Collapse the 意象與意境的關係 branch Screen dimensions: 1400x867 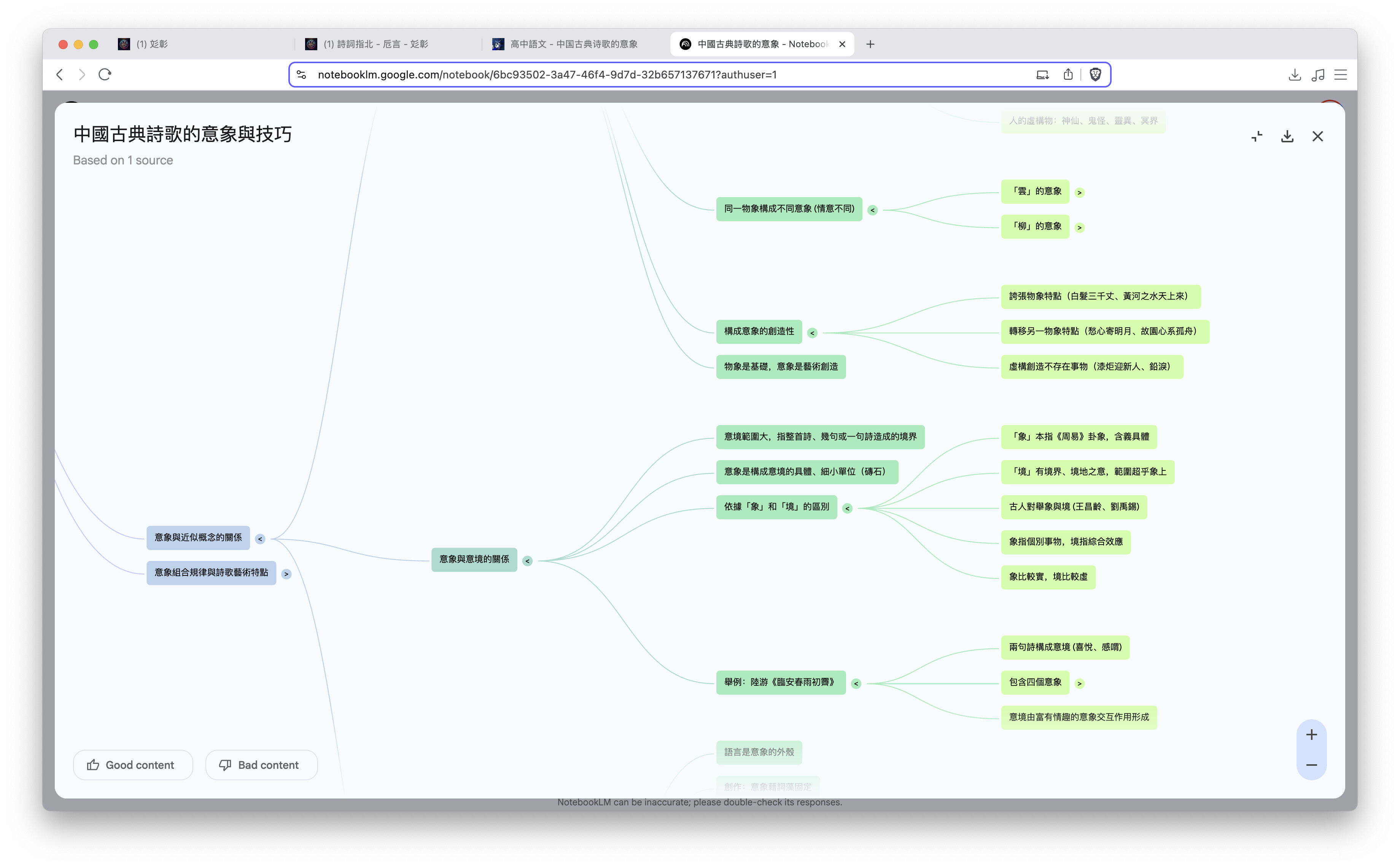coord(527,561)
